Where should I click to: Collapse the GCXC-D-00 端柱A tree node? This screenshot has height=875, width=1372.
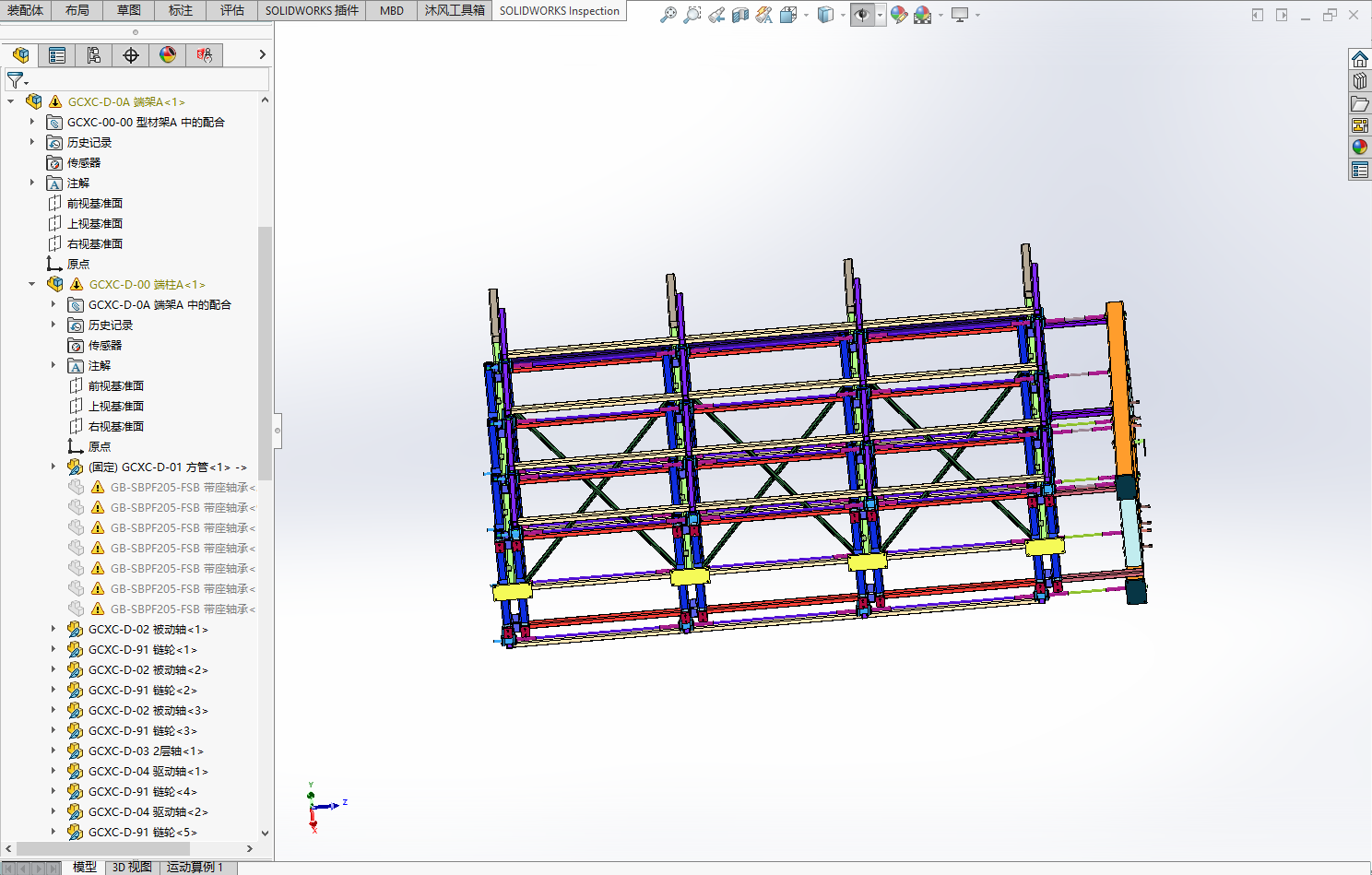point(32,284)
